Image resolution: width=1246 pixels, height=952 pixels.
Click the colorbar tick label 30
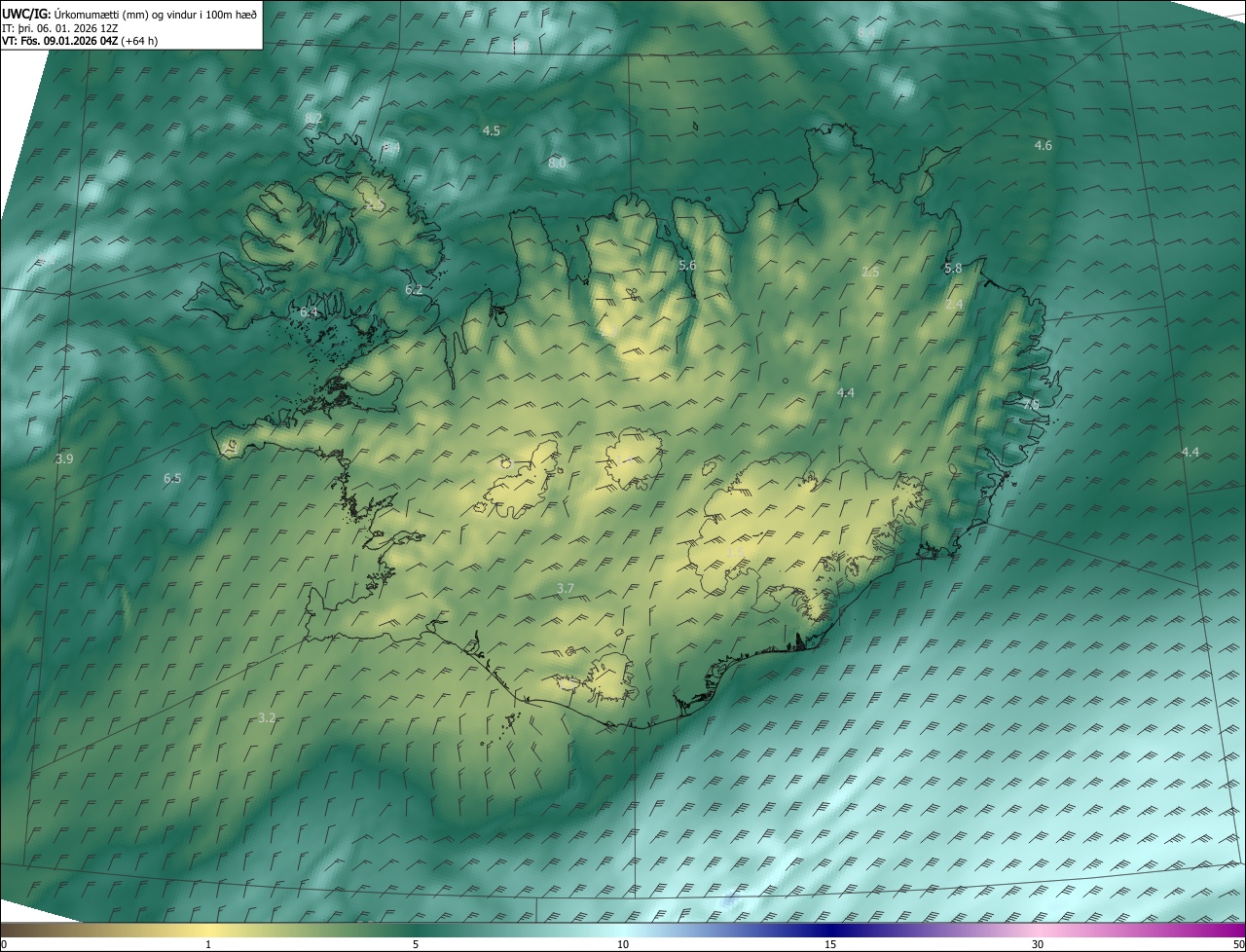click(x=1038, y=944)
